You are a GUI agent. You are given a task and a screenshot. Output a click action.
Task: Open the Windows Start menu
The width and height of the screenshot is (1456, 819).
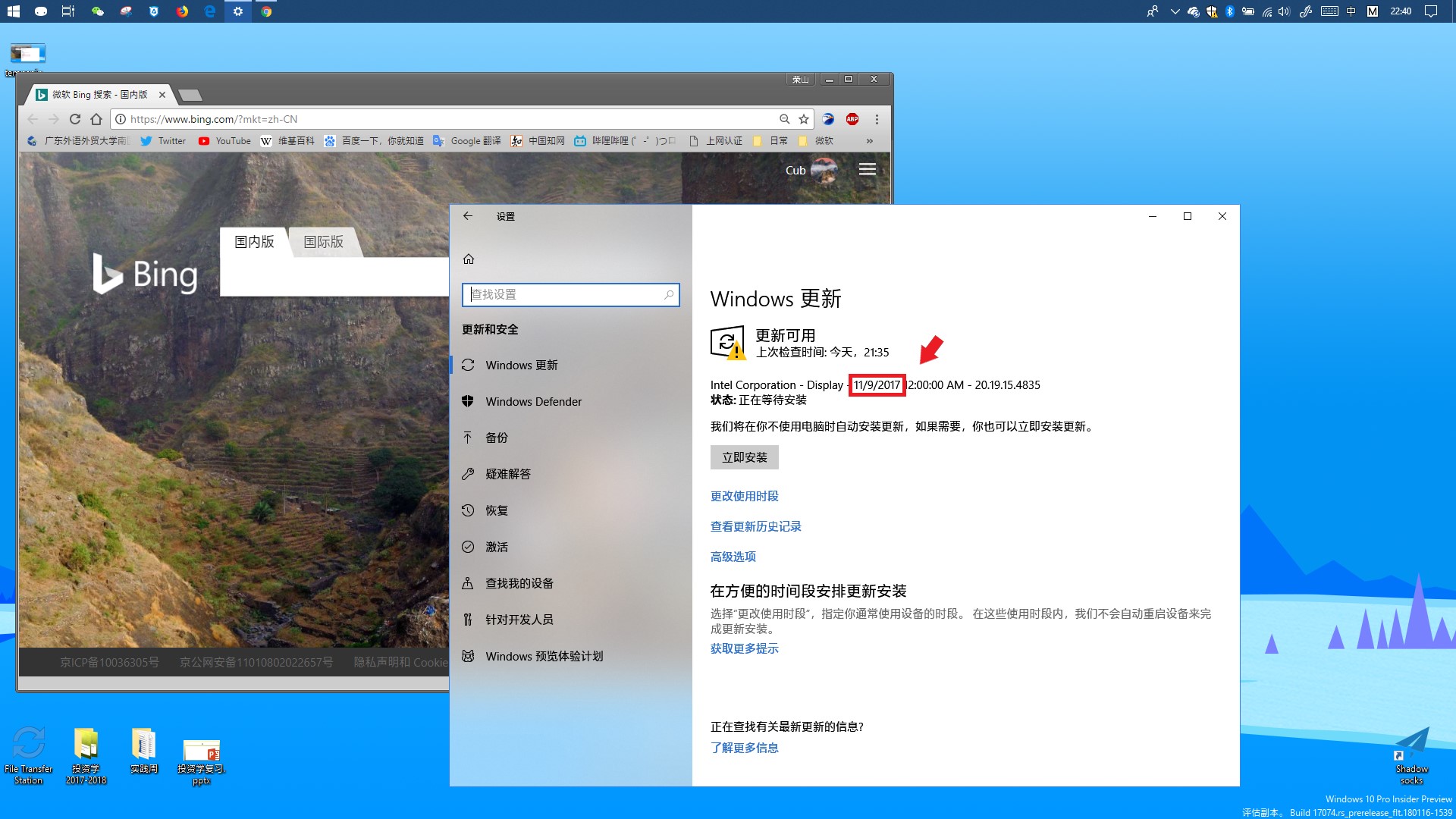point(13,11)
